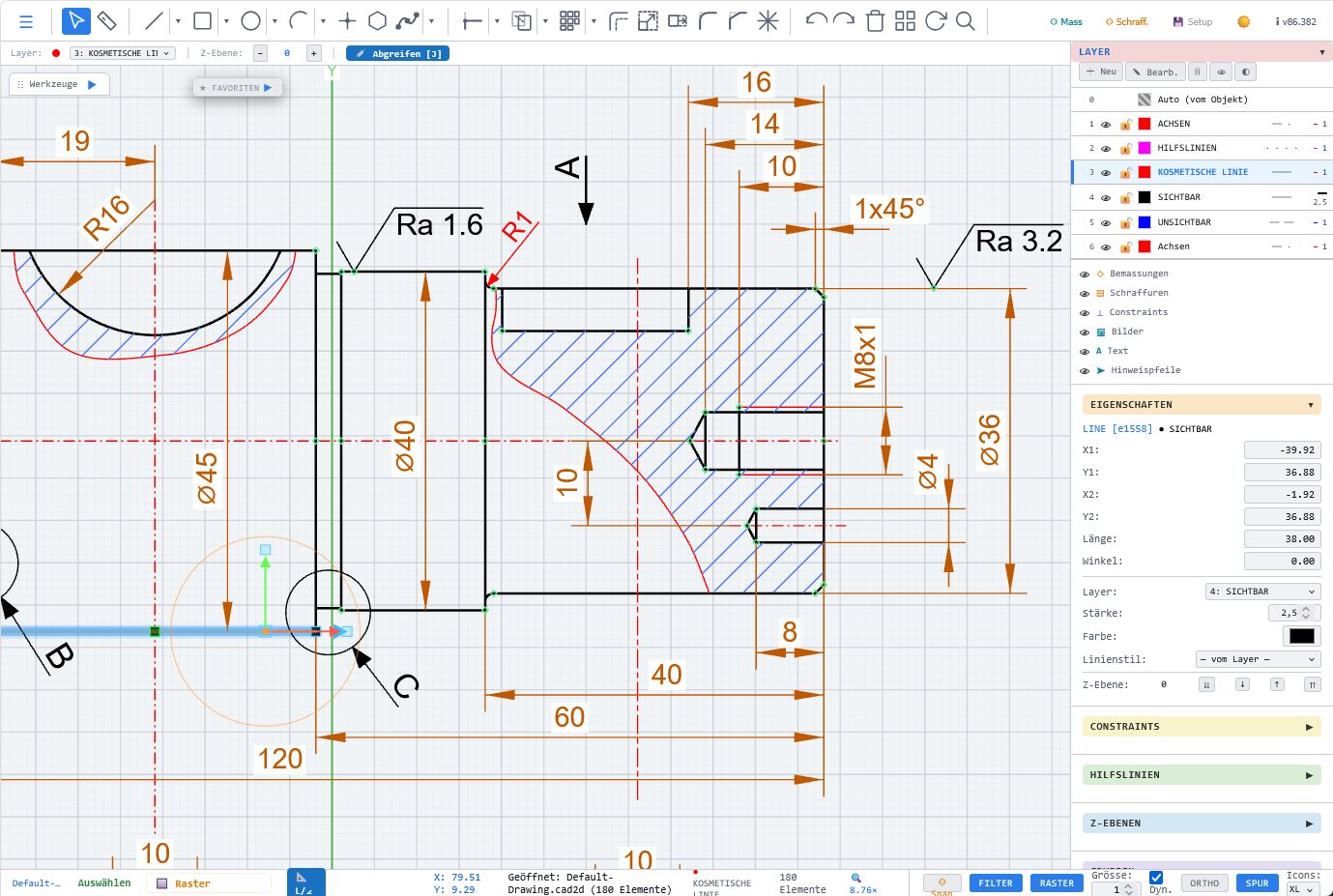This screenshot has width=1333, height=896.
Task: Open the four-squares blocks tool
Action: pos(905,21)
